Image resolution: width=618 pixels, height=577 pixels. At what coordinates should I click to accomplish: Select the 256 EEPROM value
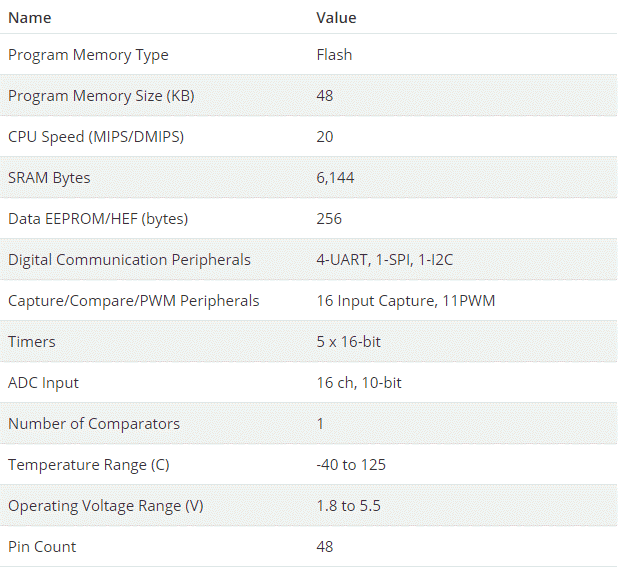329,219
